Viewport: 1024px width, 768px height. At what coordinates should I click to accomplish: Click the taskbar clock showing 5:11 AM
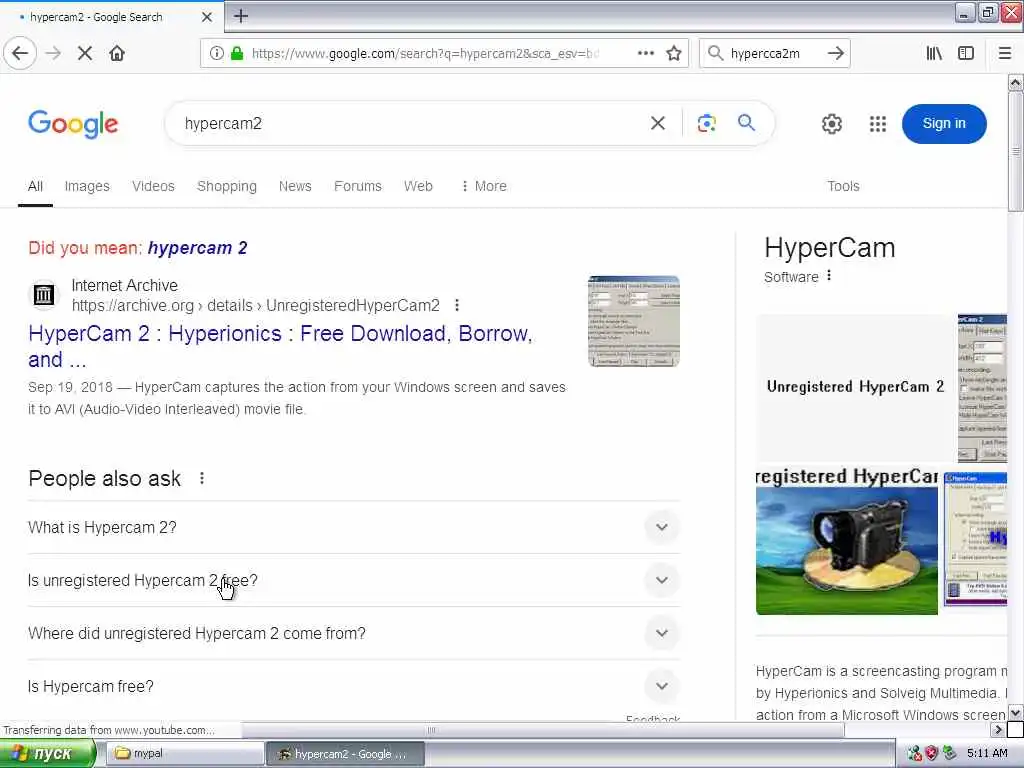click(x=987, y=754)
